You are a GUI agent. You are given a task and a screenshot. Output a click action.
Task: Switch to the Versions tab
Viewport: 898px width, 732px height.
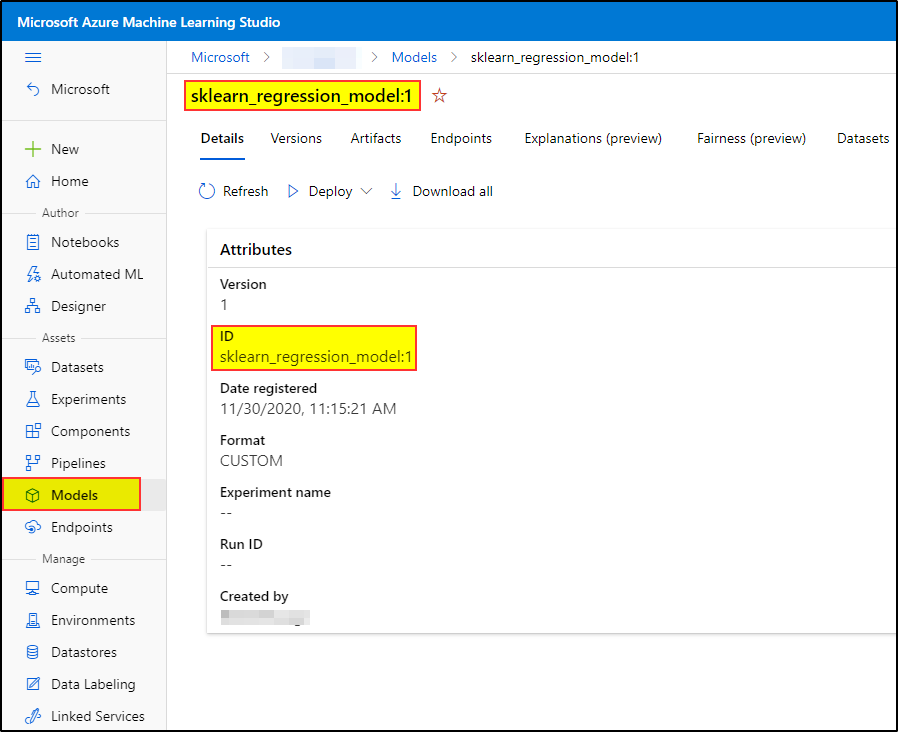[x=296, y=139]
